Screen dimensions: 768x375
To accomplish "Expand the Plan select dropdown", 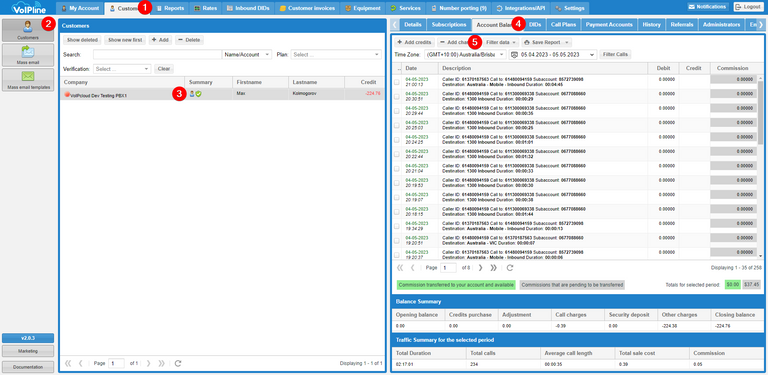I will 336,55.
